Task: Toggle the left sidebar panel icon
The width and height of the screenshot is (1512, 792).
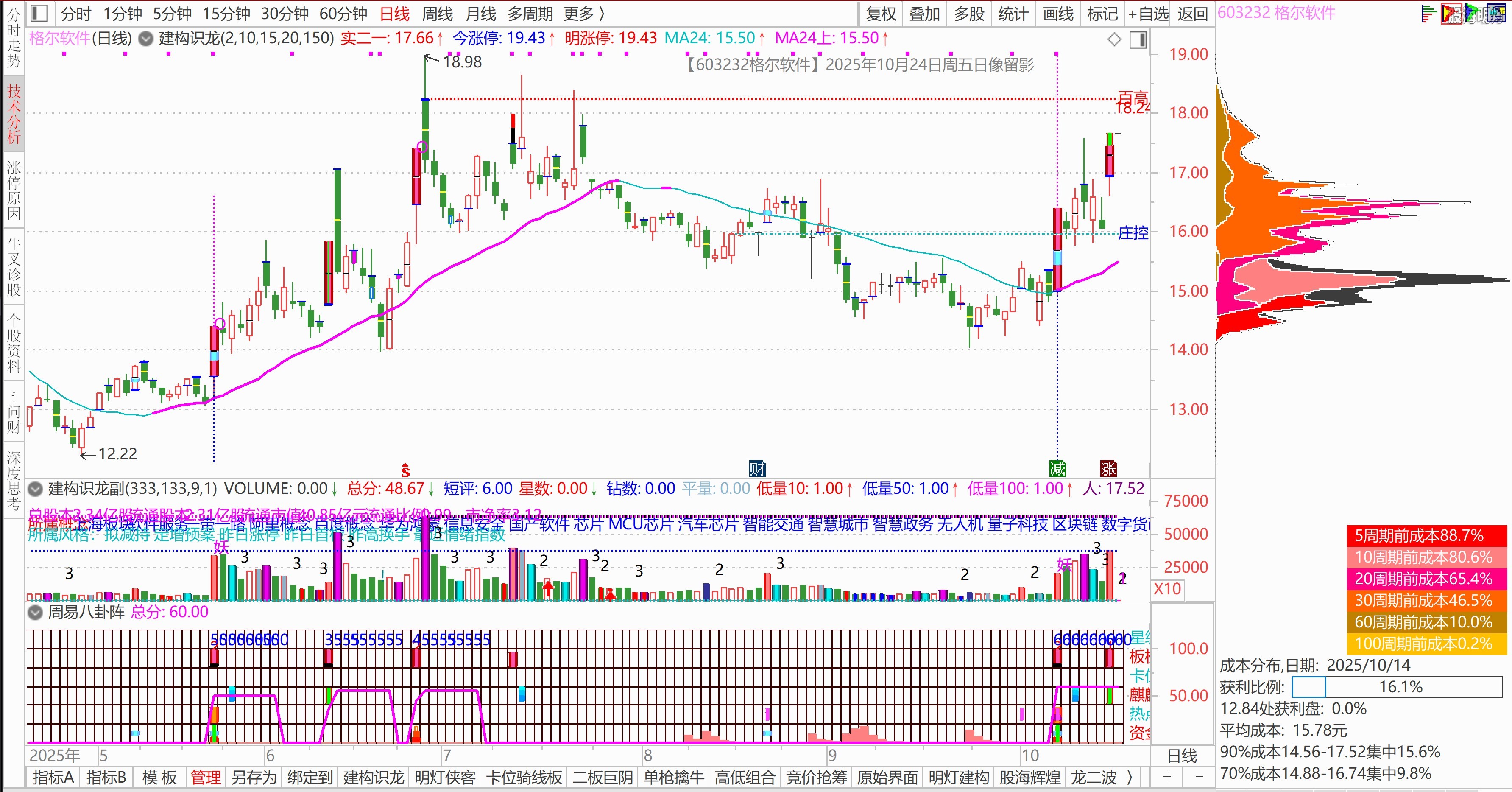Action: pyautogui.click(x=39, y=13)
